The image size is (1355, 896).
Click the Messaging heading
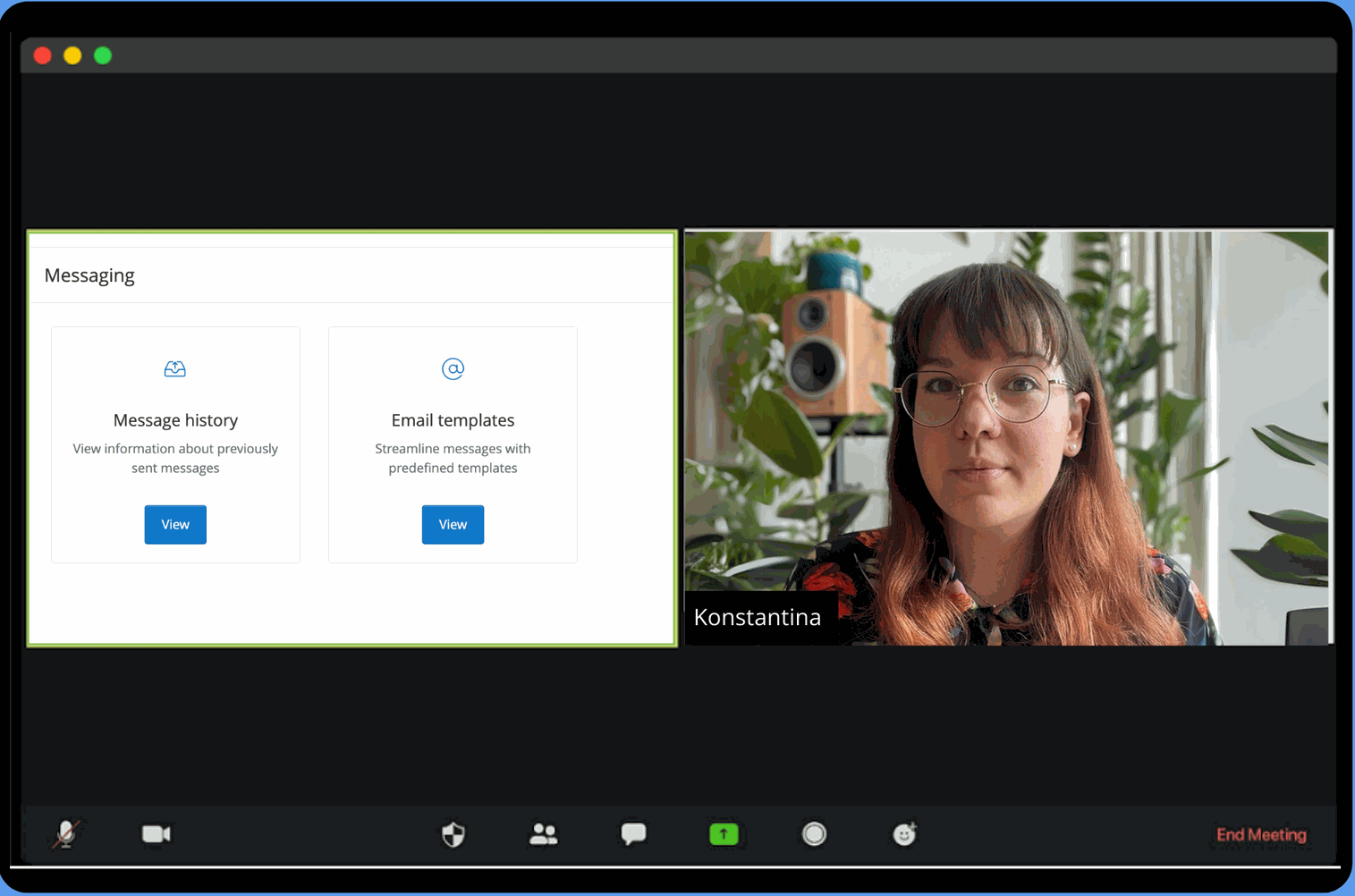click(x=89, y=275)
